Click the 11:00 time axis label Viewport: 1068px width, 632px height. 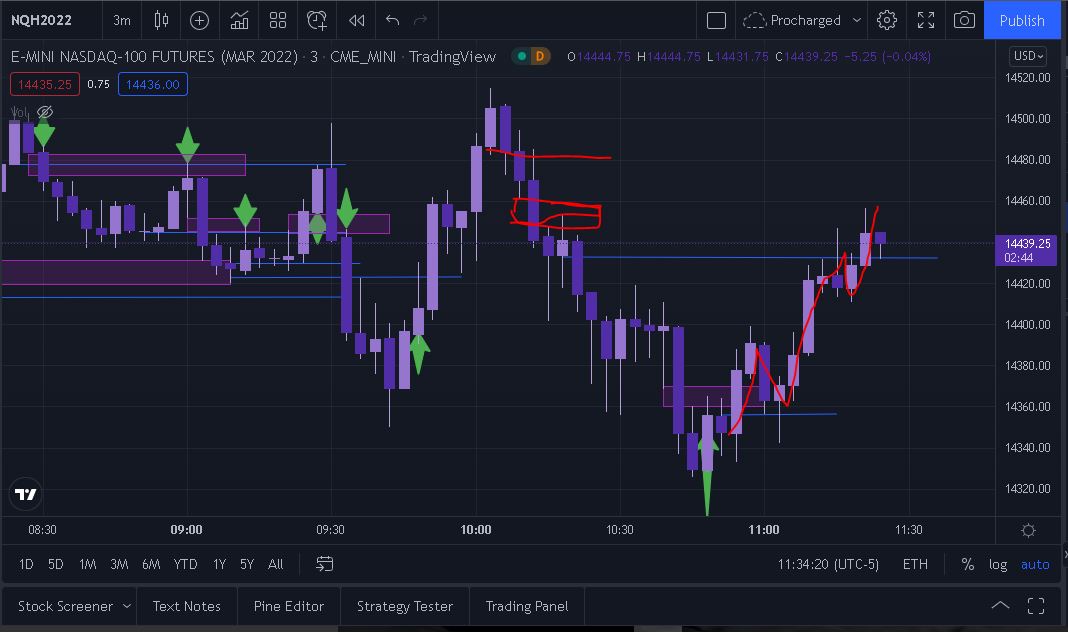(x=764, y=530)
